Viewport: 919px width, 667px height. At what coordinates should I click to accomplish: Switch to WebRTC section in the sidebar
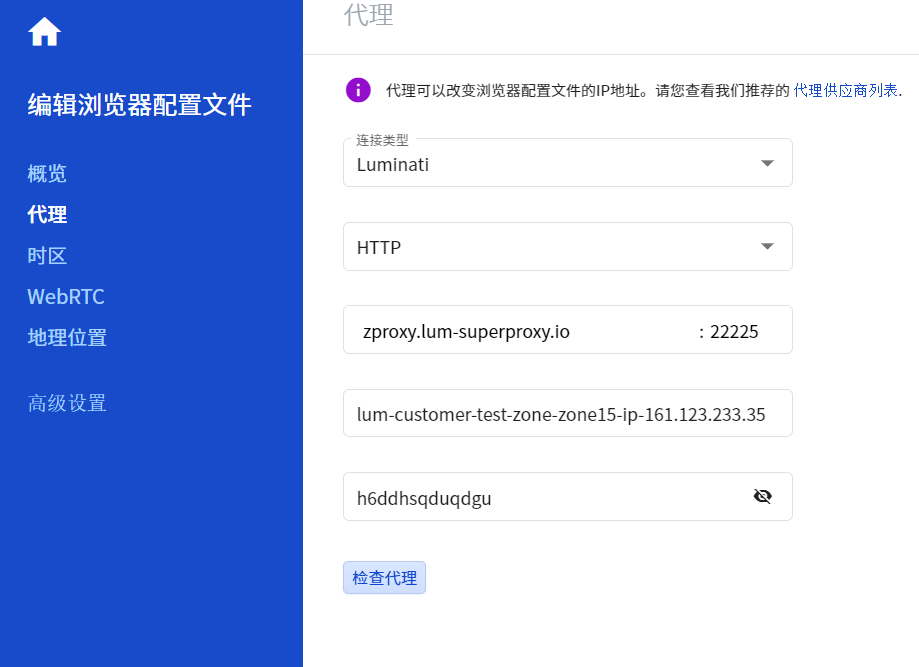(66, 297)
